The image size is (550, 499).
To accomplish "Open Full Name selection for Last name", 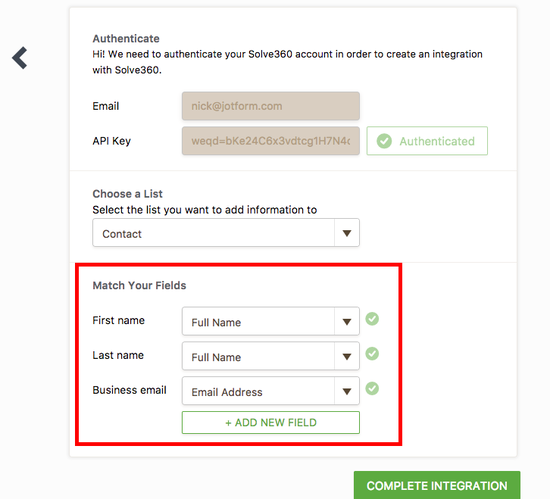I will click(x=271, y=356).
